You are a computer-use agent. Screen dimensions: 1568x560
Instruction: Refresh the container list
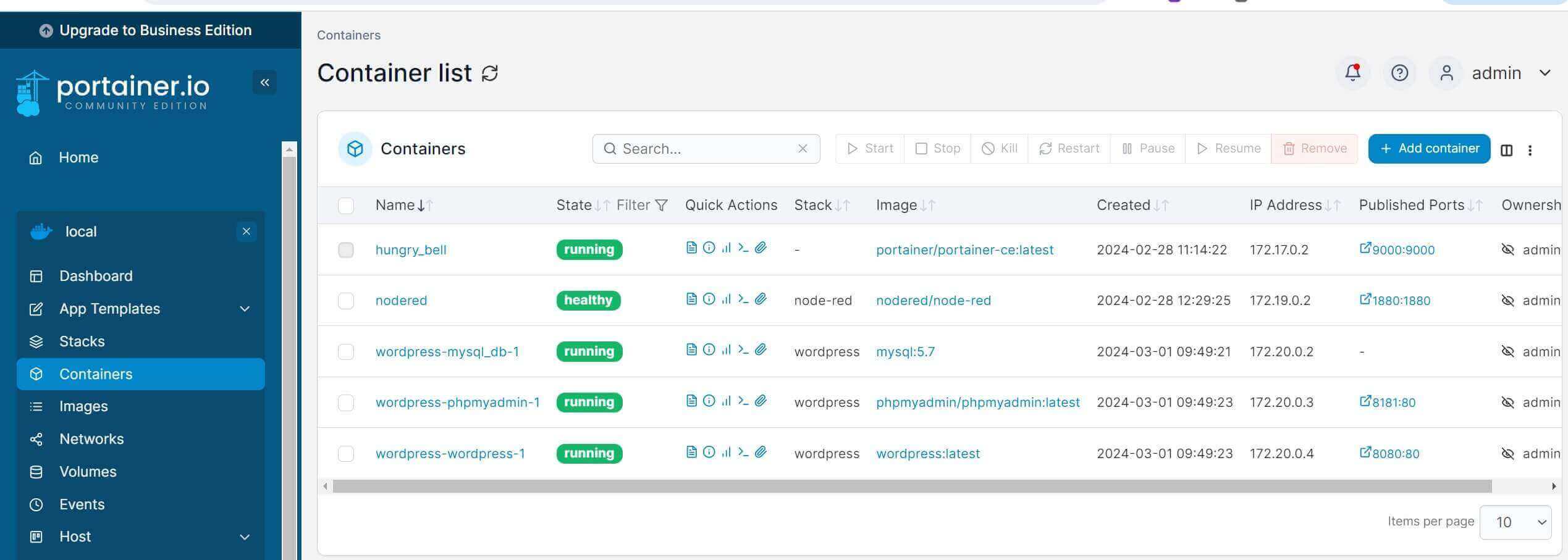pos(490,73)
